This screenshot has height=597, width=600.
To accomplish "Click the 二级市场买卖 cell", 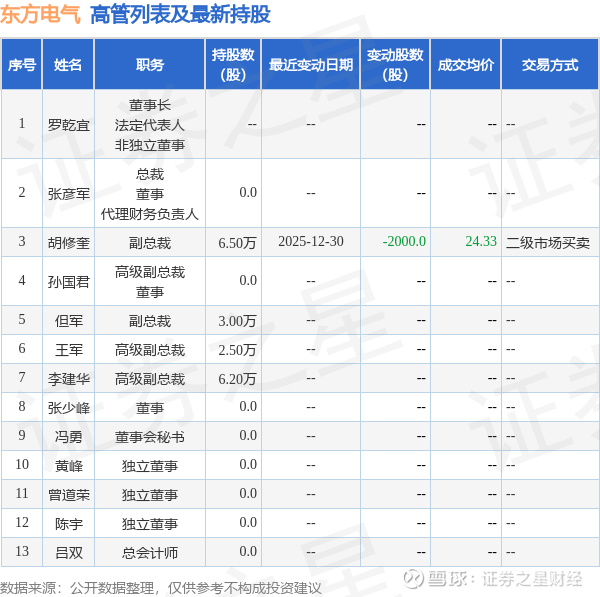I will (x=548, y=243).
